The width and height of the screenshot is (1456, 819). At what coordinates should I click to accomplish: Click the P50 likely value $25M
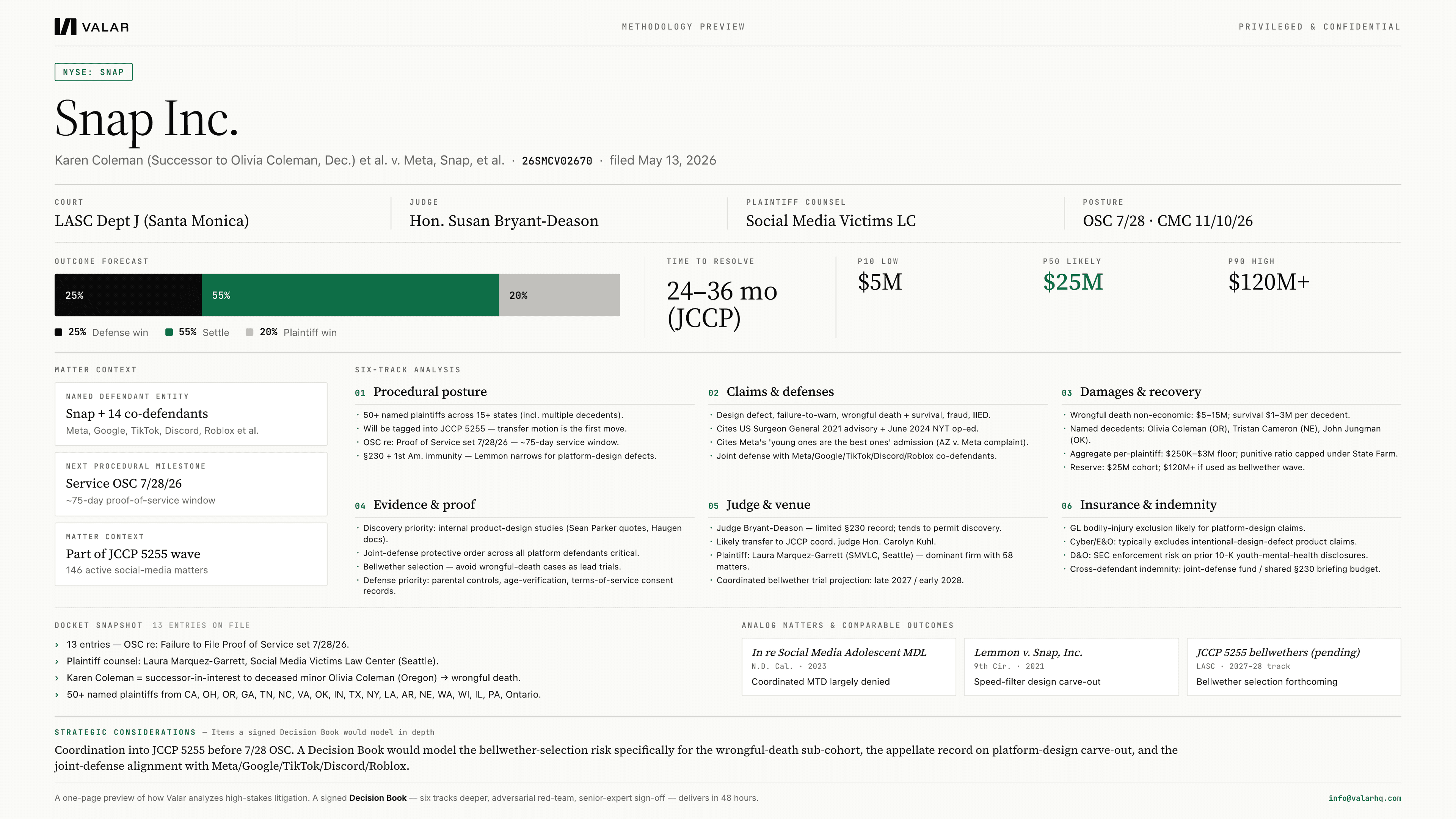(x=1073, y=282)
